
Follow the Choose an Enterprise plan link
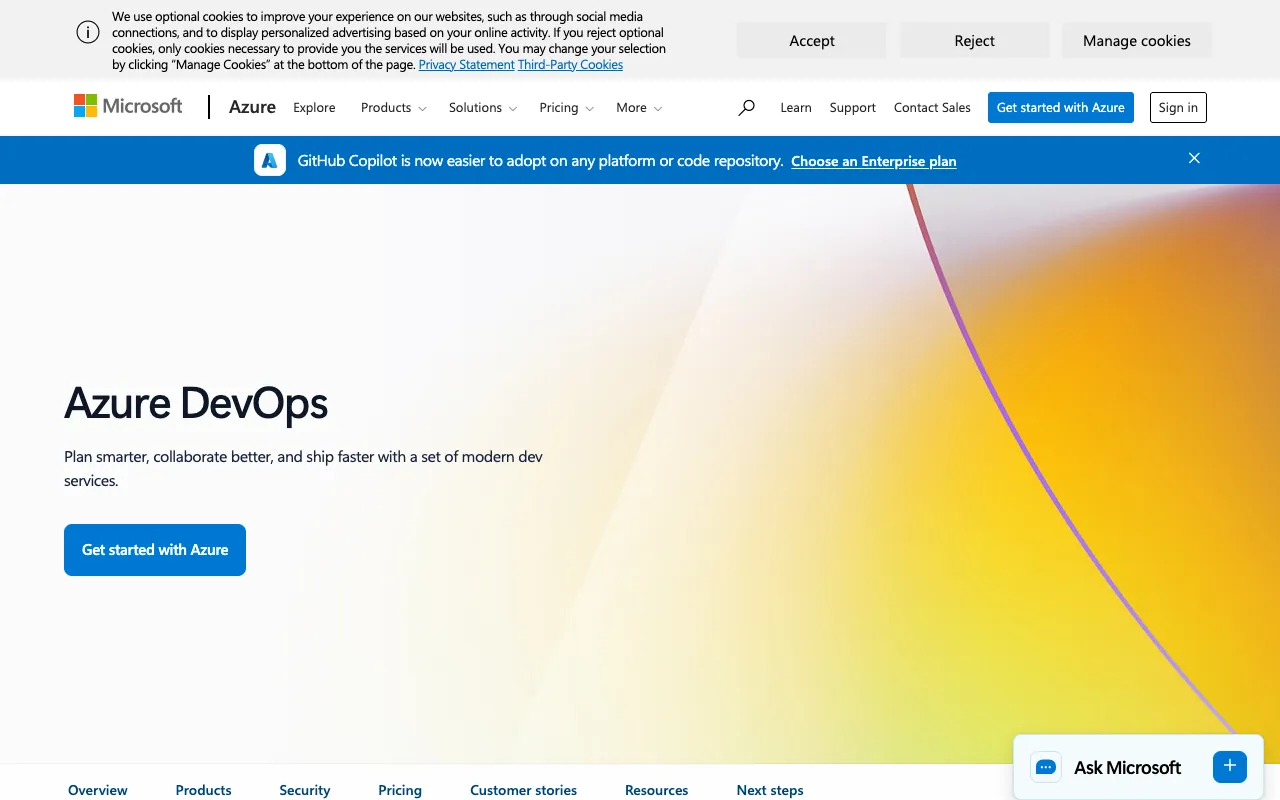[x=873, y=161]
